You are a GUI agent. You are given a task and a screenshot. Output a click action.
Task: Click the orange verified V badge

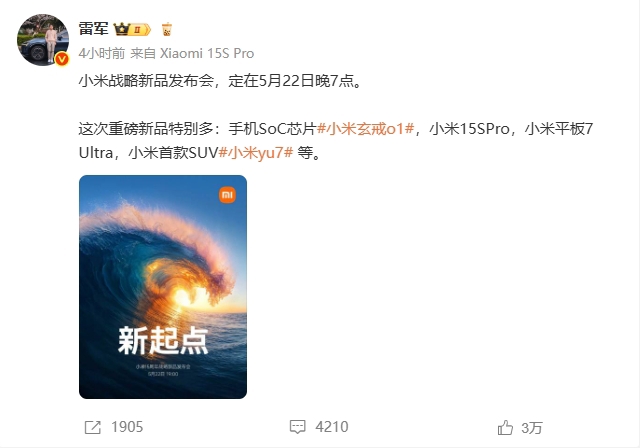62,59
